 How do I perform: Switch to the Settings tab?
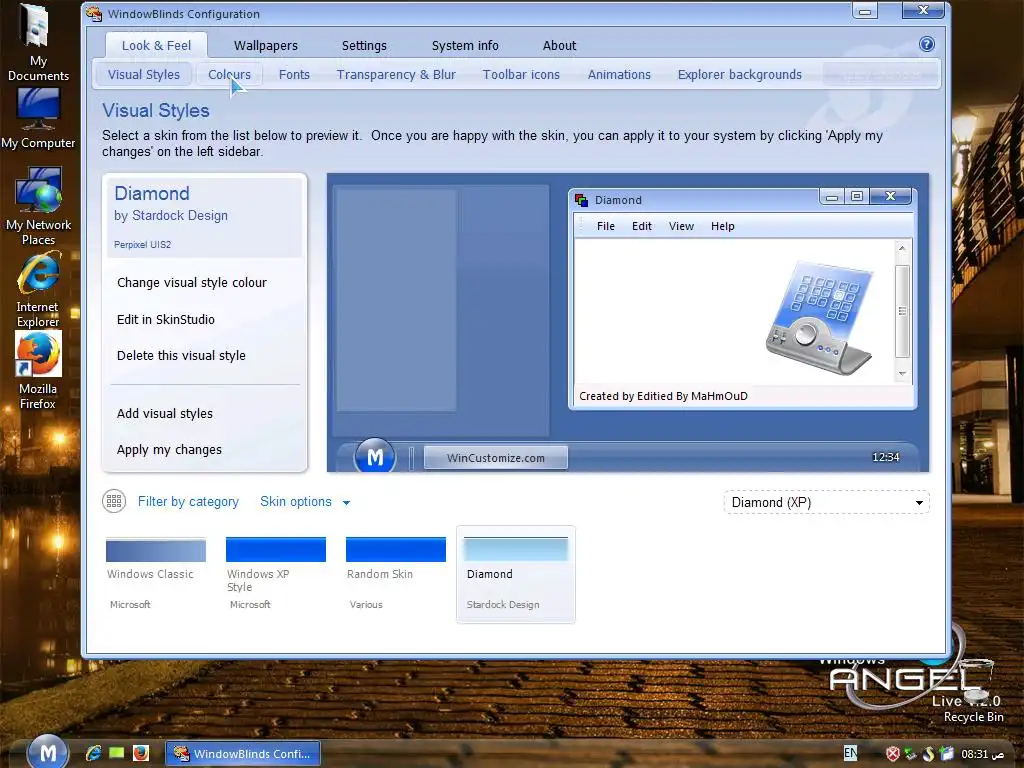point(364,46)
